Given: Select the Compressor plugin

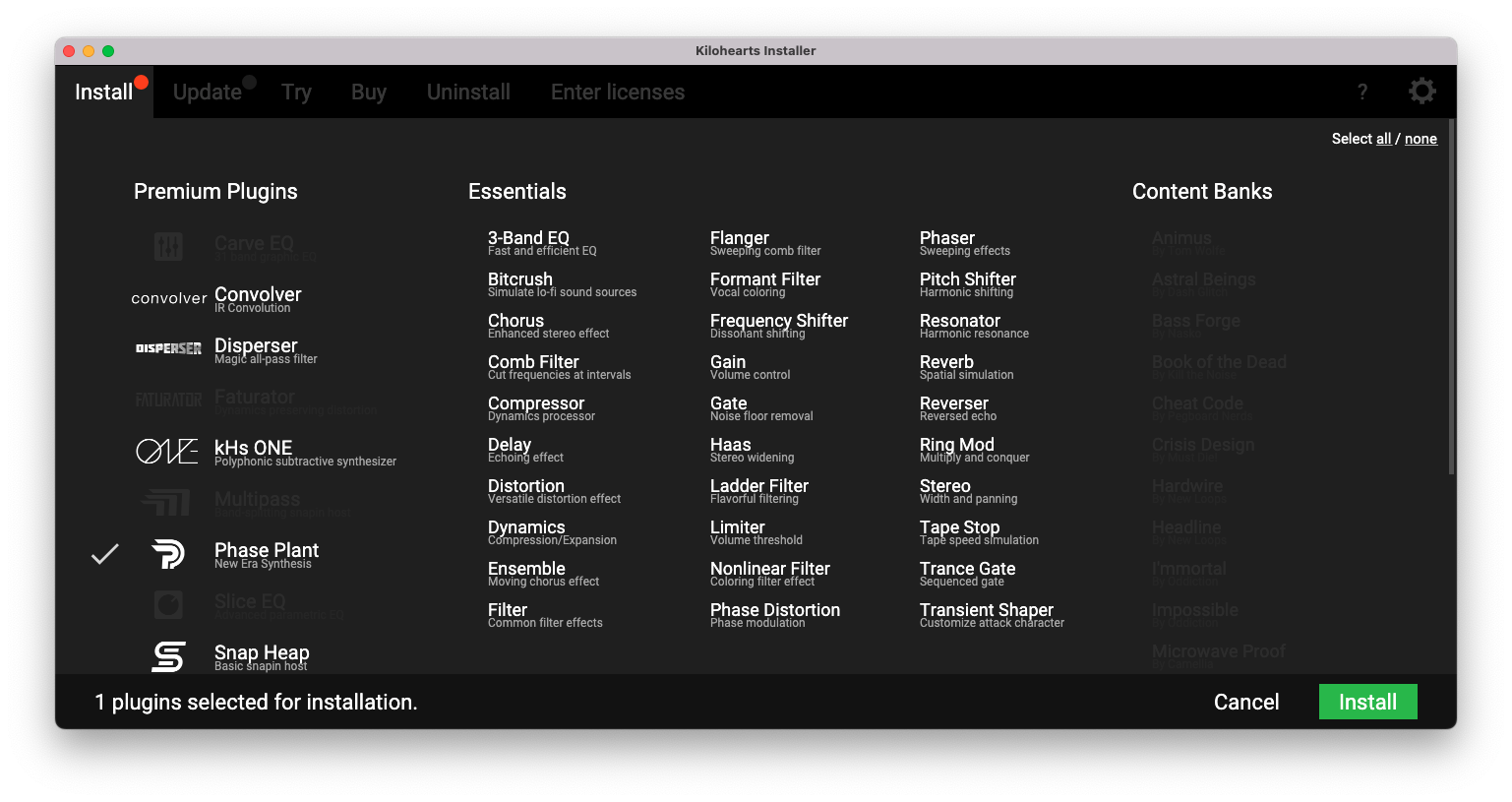Looking at the screenshot, I should click(x=541, y=408).
